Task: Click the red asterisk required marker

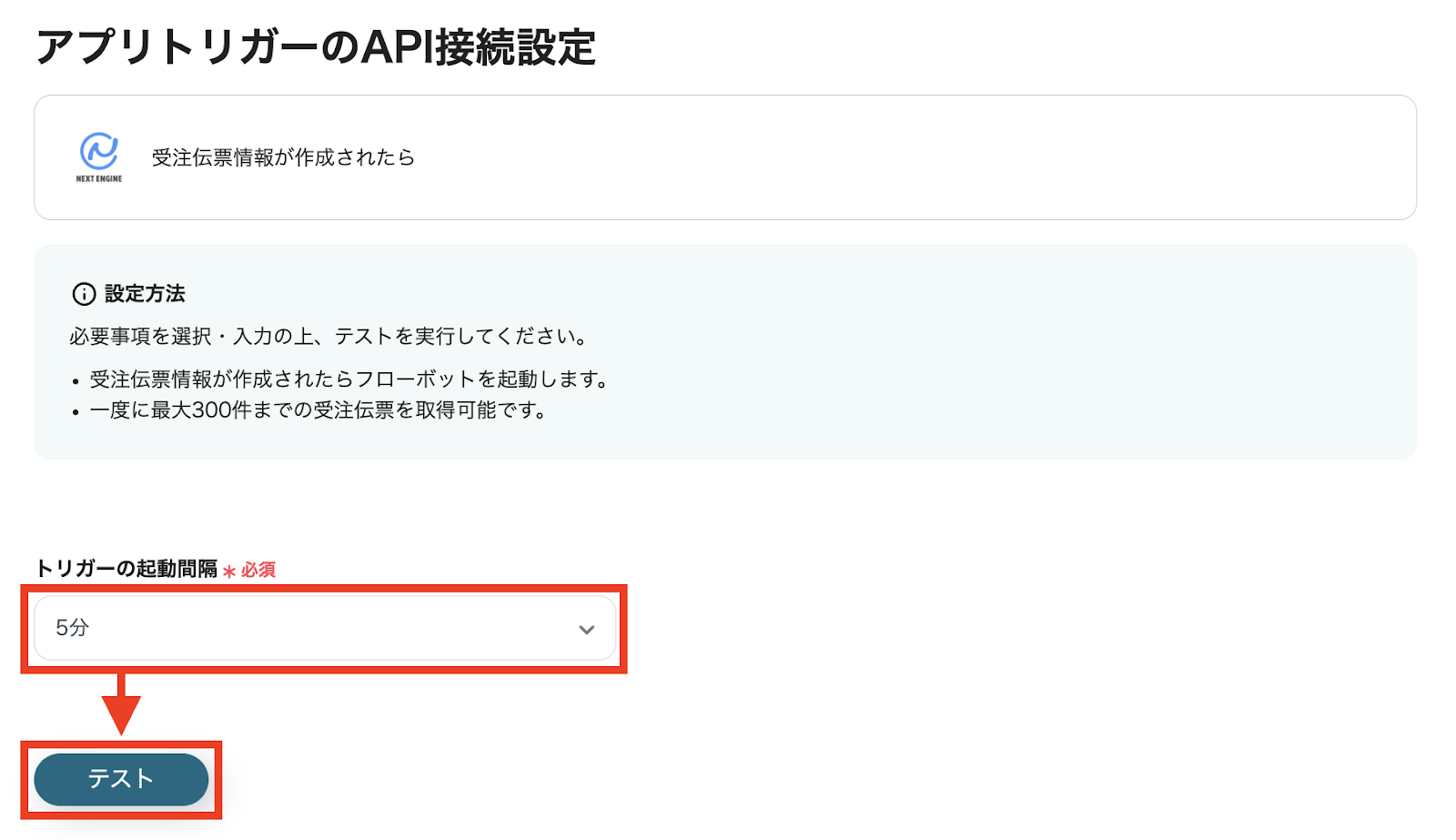Action: tap(229, 572)
